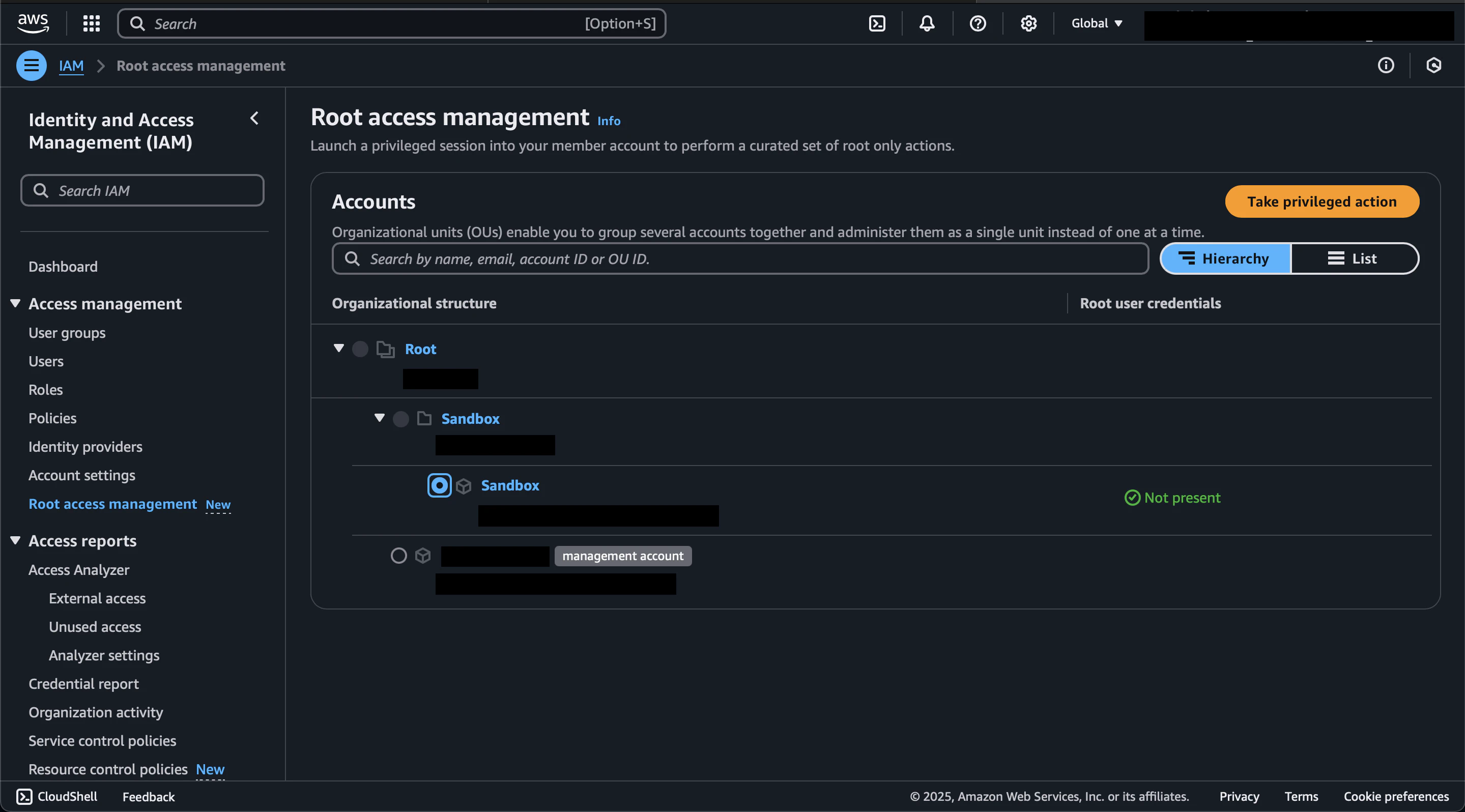The width and height of the screenshot is (1465, 812).
Task: Click the green Not present check icon
Action: [1132, 498]
